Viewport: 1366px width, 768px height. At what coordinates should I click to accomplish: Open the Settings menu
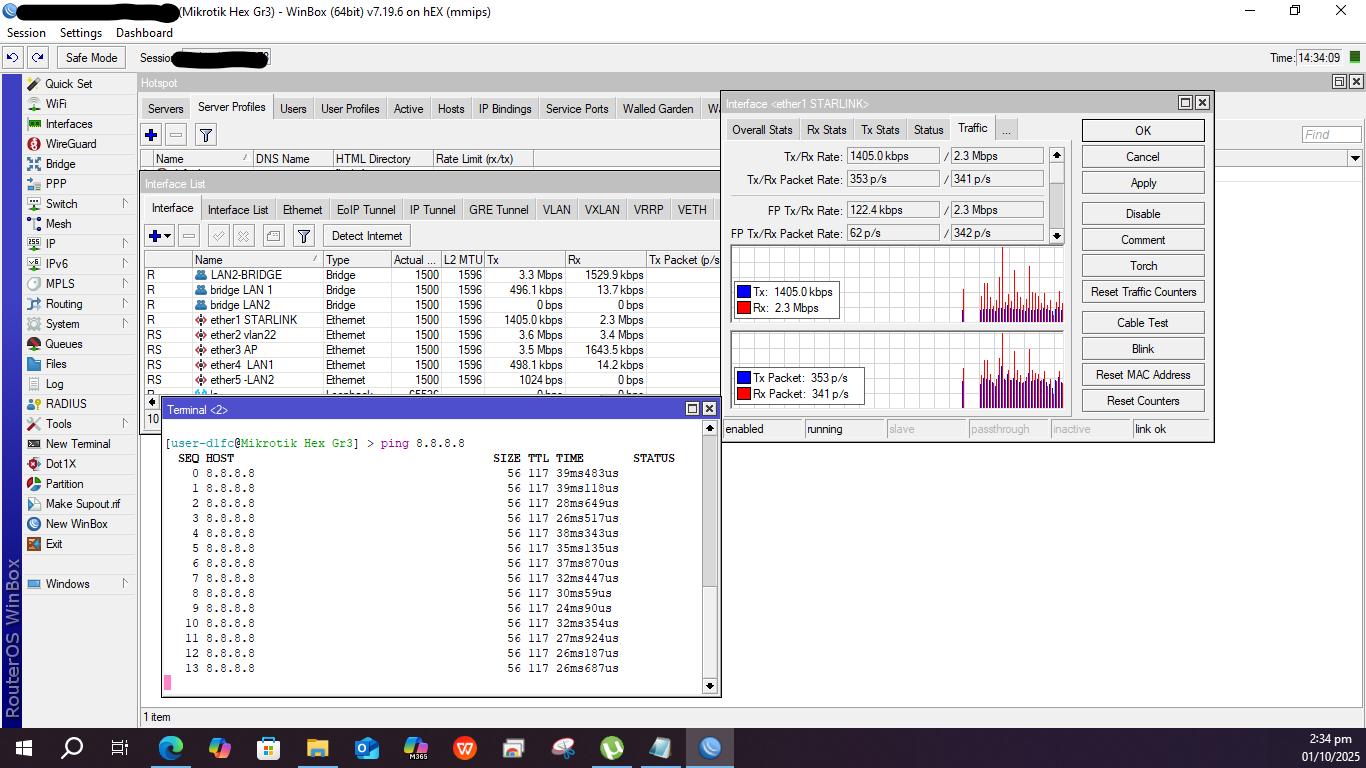pos(81,33)
